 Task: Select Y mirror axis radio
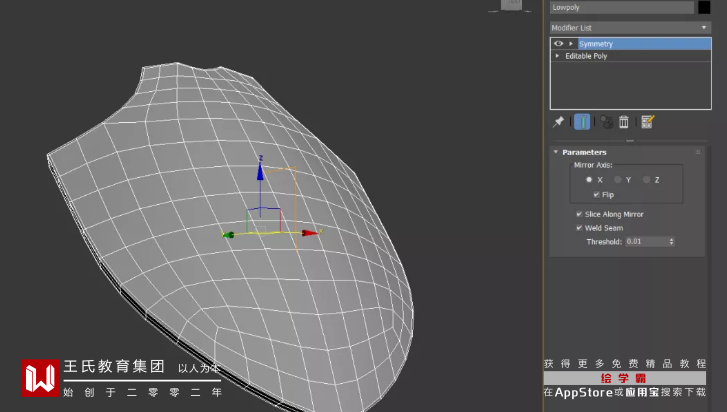(618, 179)
